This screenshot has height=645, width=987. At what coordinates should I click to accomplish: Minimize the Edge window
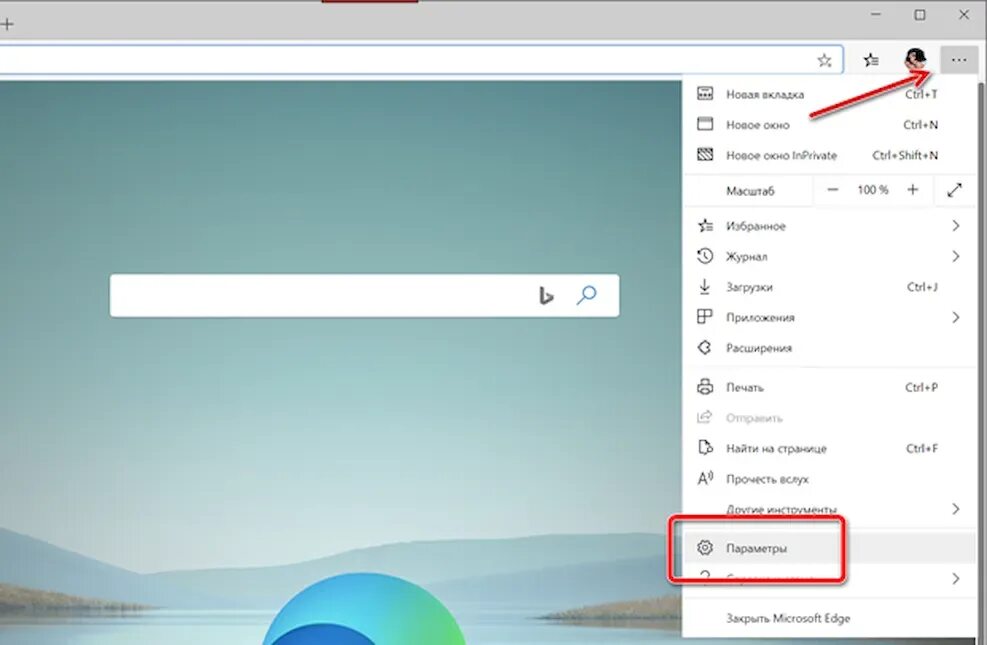click(876, 14)
